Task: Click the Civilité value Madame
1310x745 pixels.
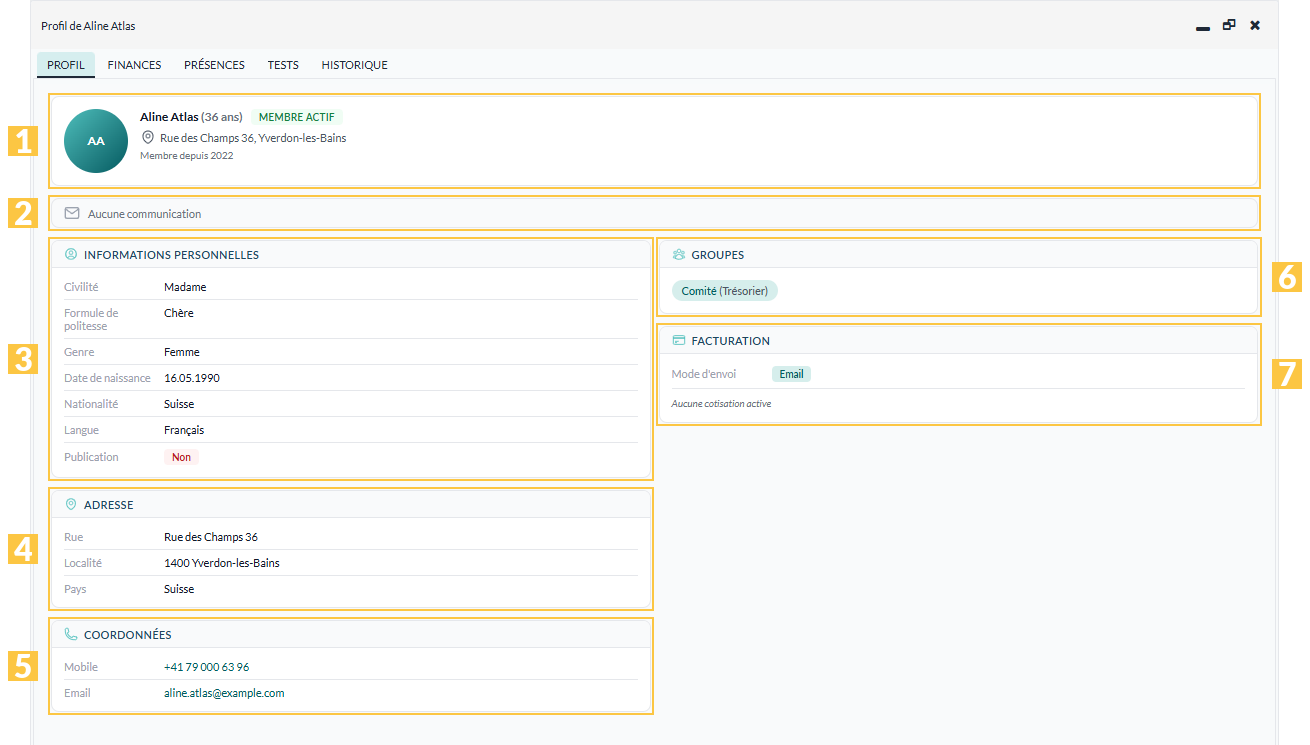Action: (x=185, y=287)
